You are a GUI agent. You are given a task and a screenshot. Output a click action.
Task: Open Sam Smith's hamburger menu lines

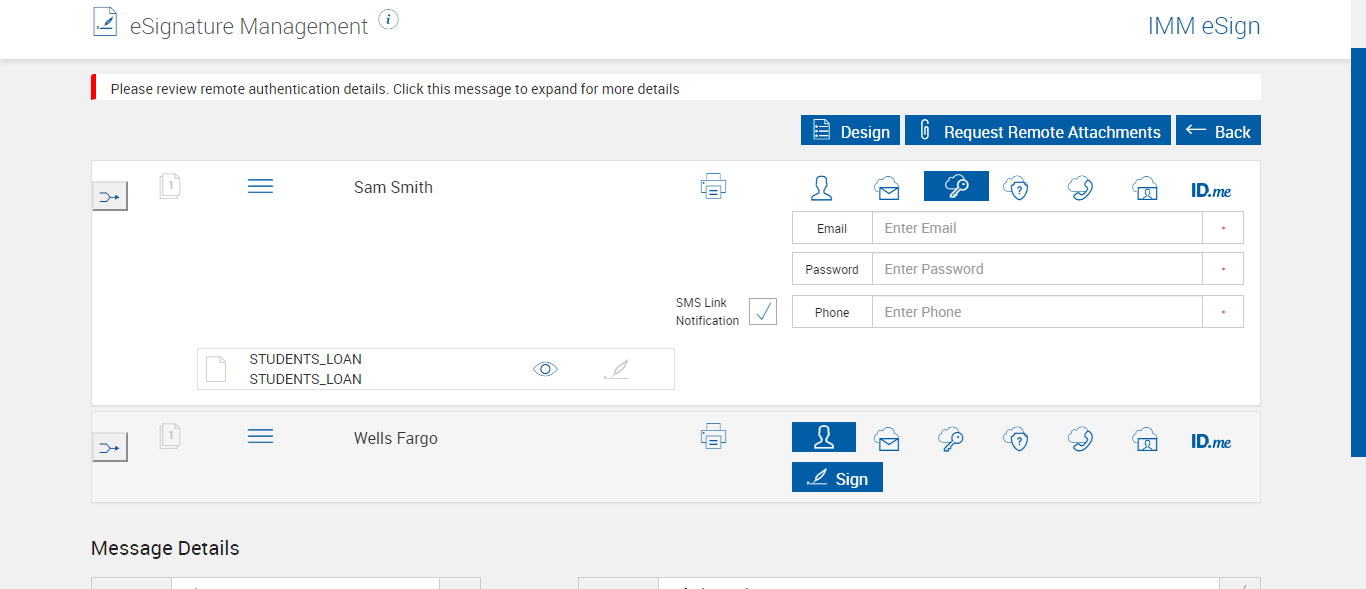[x=260, y=187]
